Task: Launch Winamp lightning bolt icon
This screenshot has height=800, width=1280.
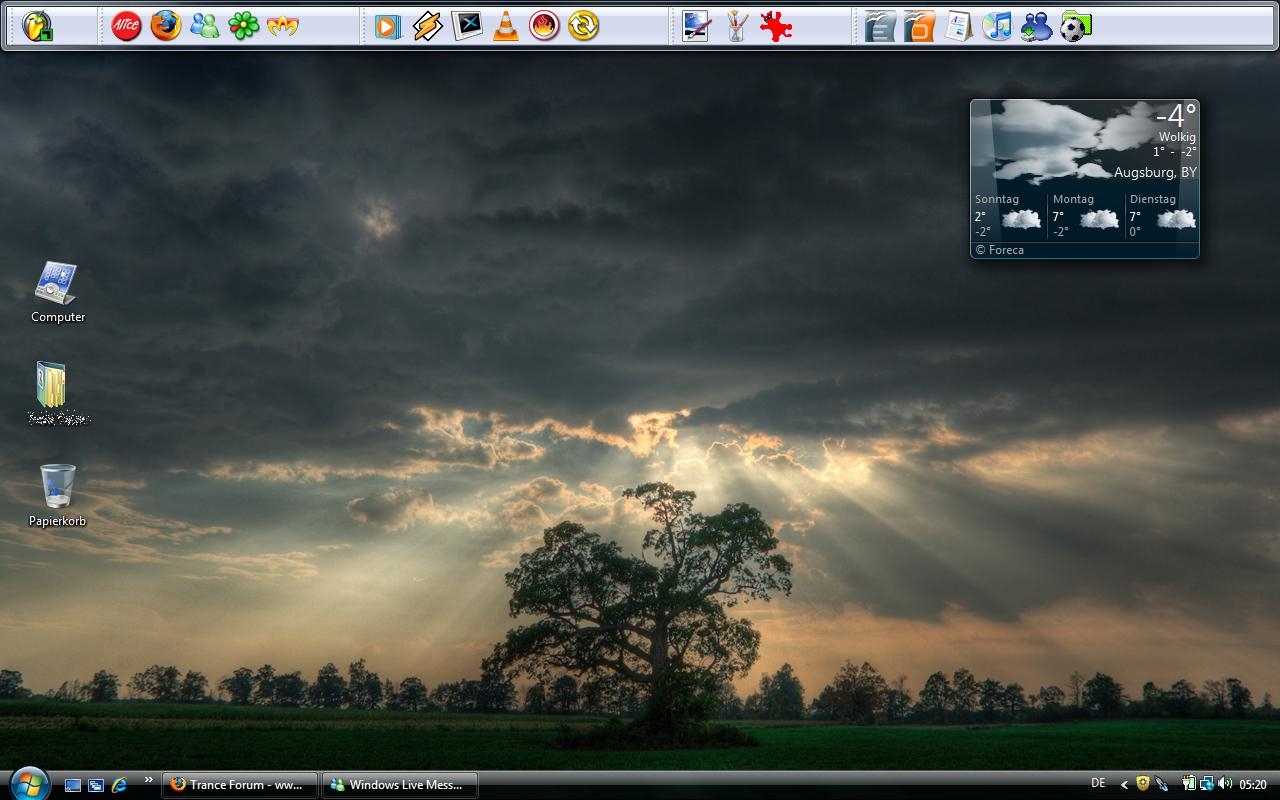Action: (x=428, y=26)
